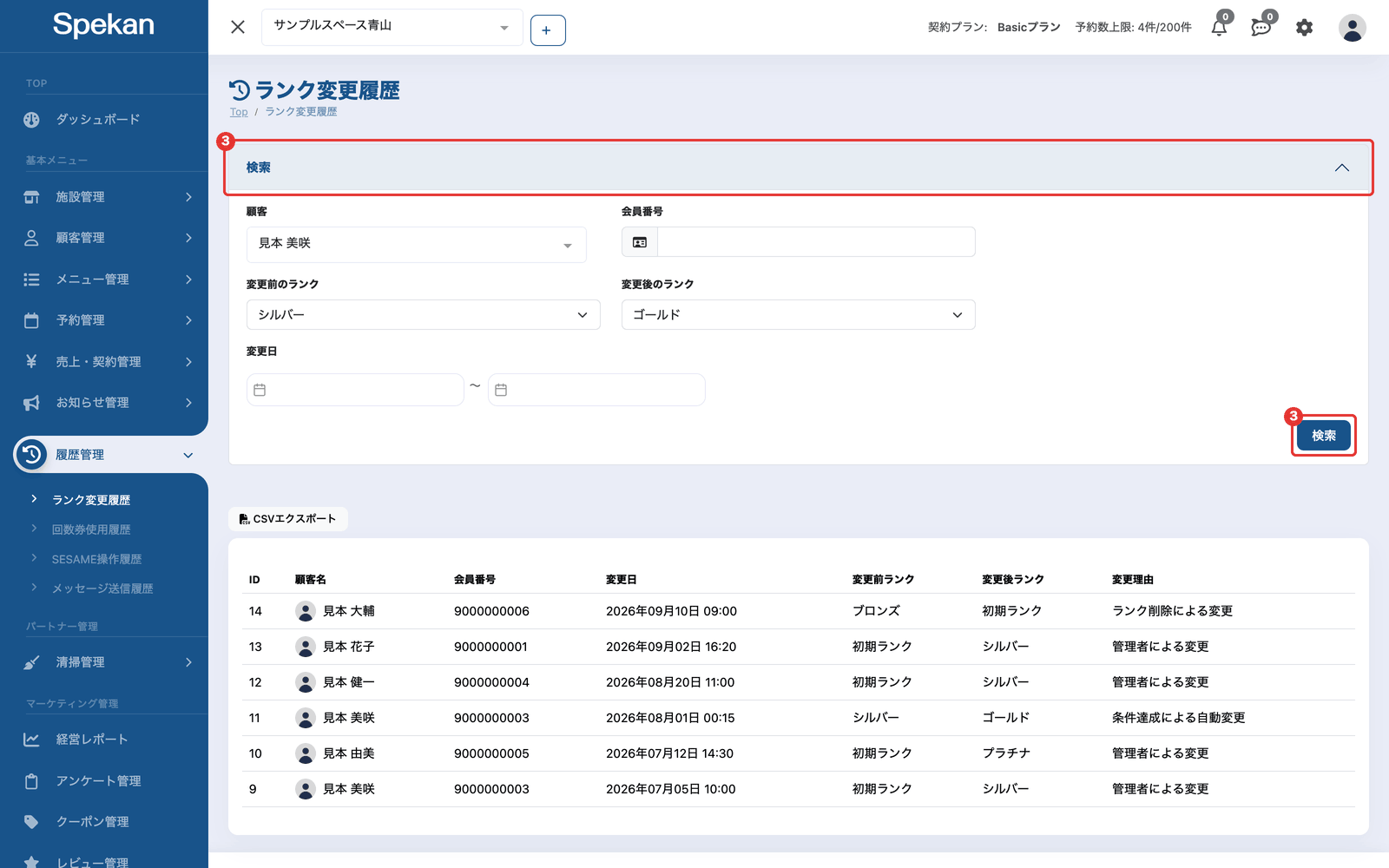1389x868 pixels.
Task: Click the 経営レポート chart icon
Action: [x=31, y=740]
